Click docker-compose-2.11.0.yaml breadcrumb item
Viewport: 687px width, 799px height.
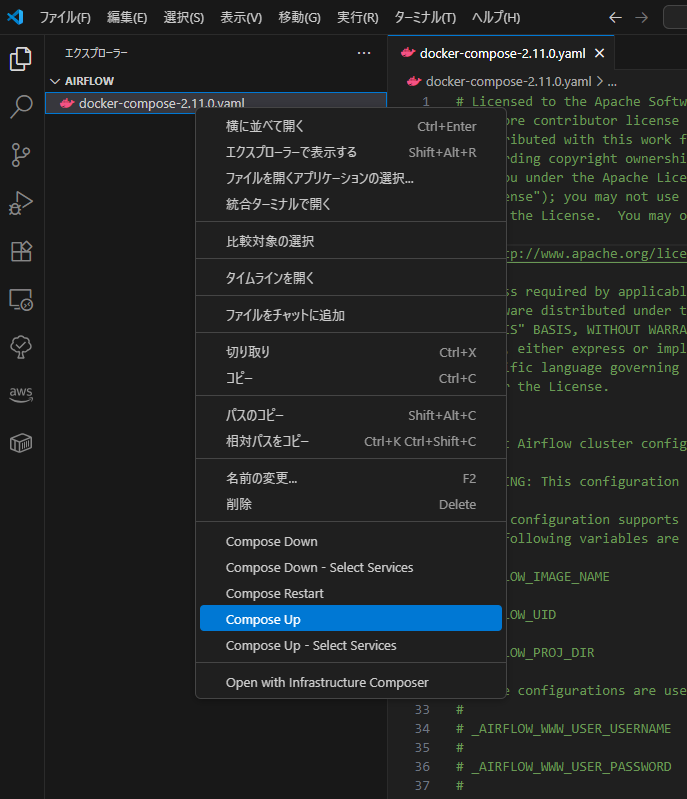508,82
